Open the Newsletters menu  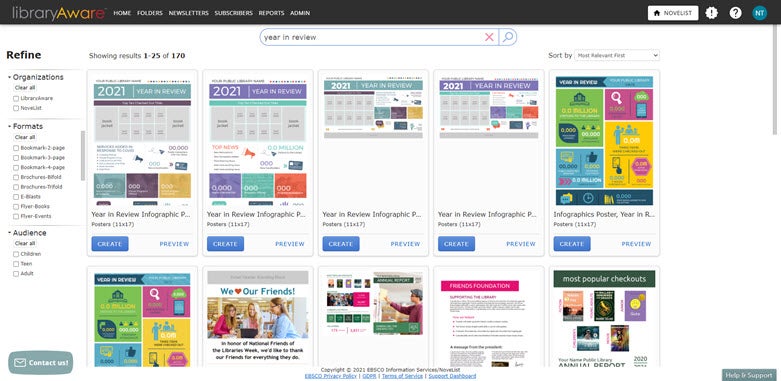click(189, 13)
